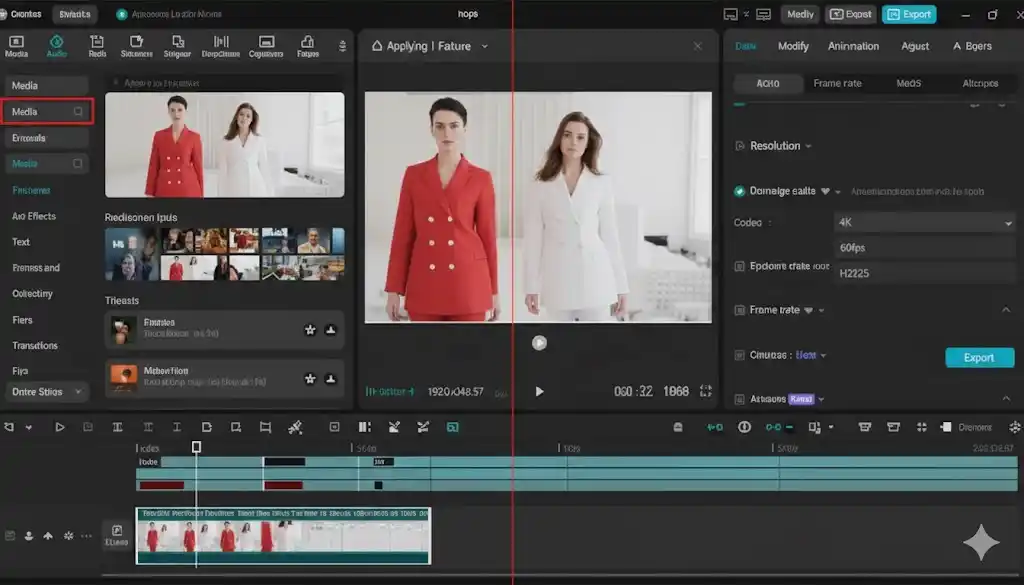Expand the Resolution dropdown arrow
This screenshot has height=585, width=1024.
808,146
